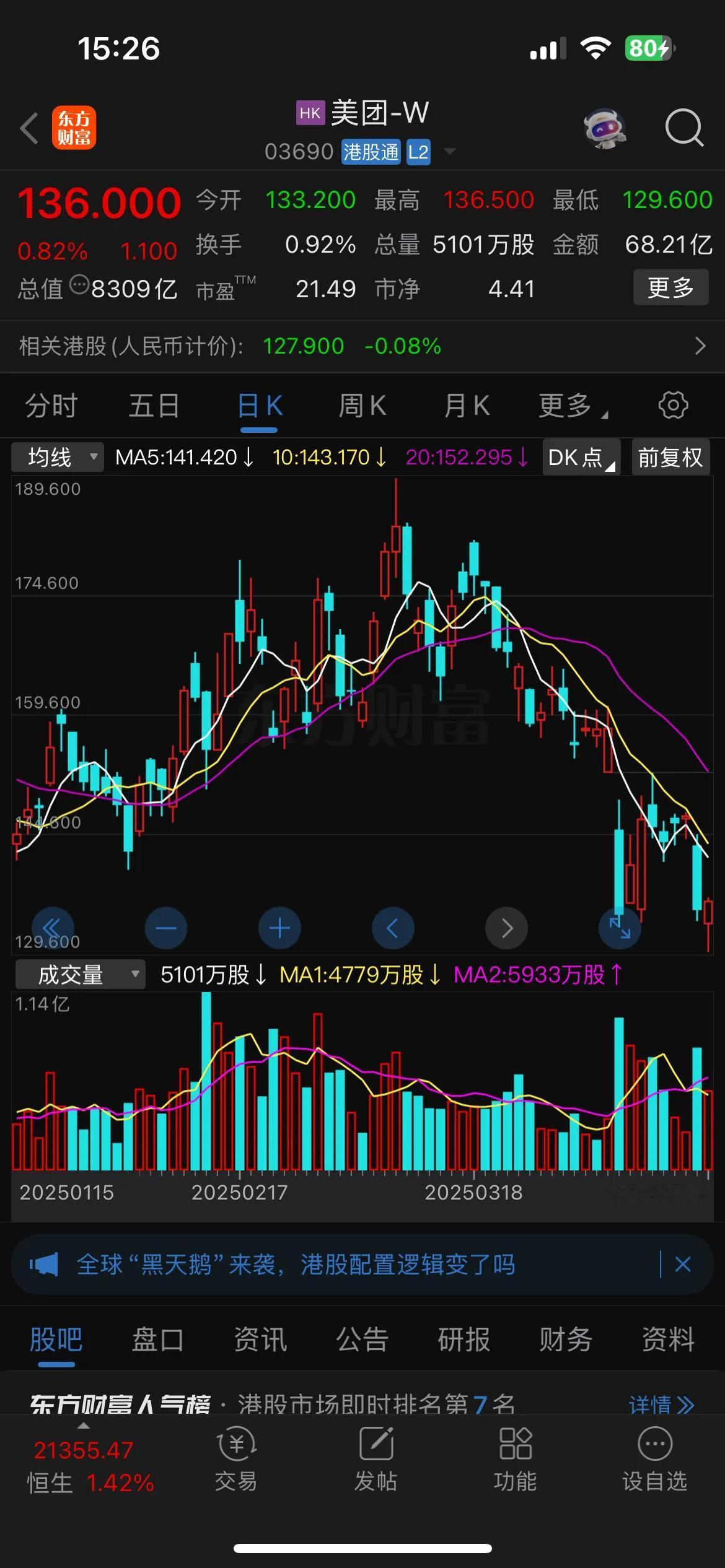The image size is (725, 1568).
Task: Read the 全球黑天鹅来袭 news headline
Action: coord(296,1265)
